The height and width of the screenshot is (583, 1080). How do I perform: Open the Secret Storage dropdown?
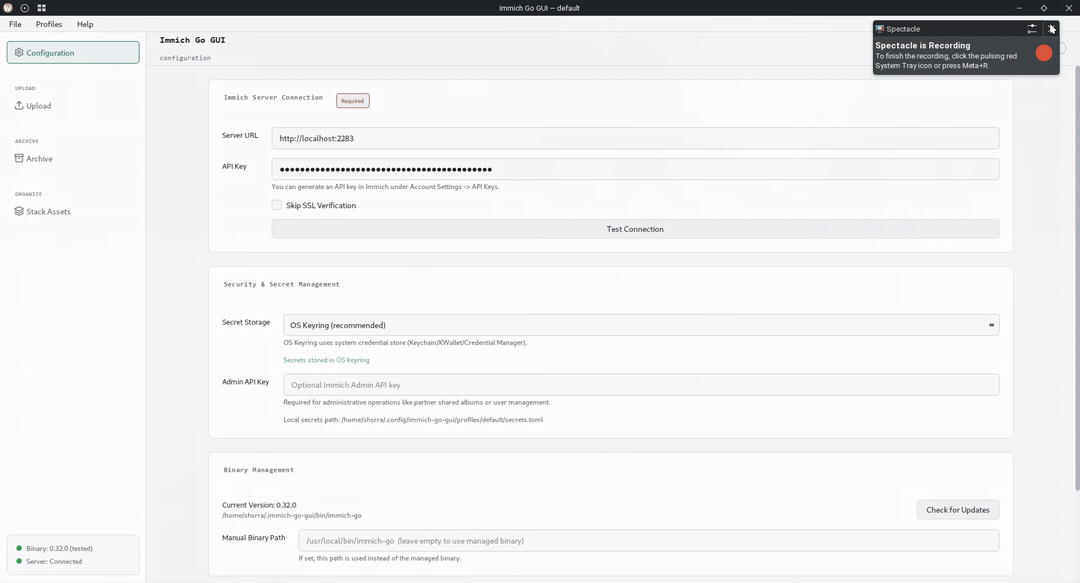641,325
